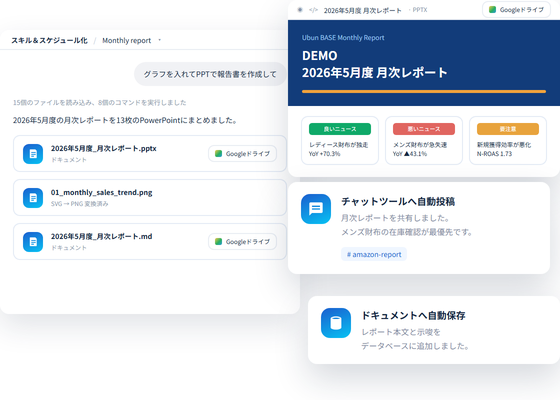560x400 pixels.
Task: Click the PPTX file type label
Action: 420,10
